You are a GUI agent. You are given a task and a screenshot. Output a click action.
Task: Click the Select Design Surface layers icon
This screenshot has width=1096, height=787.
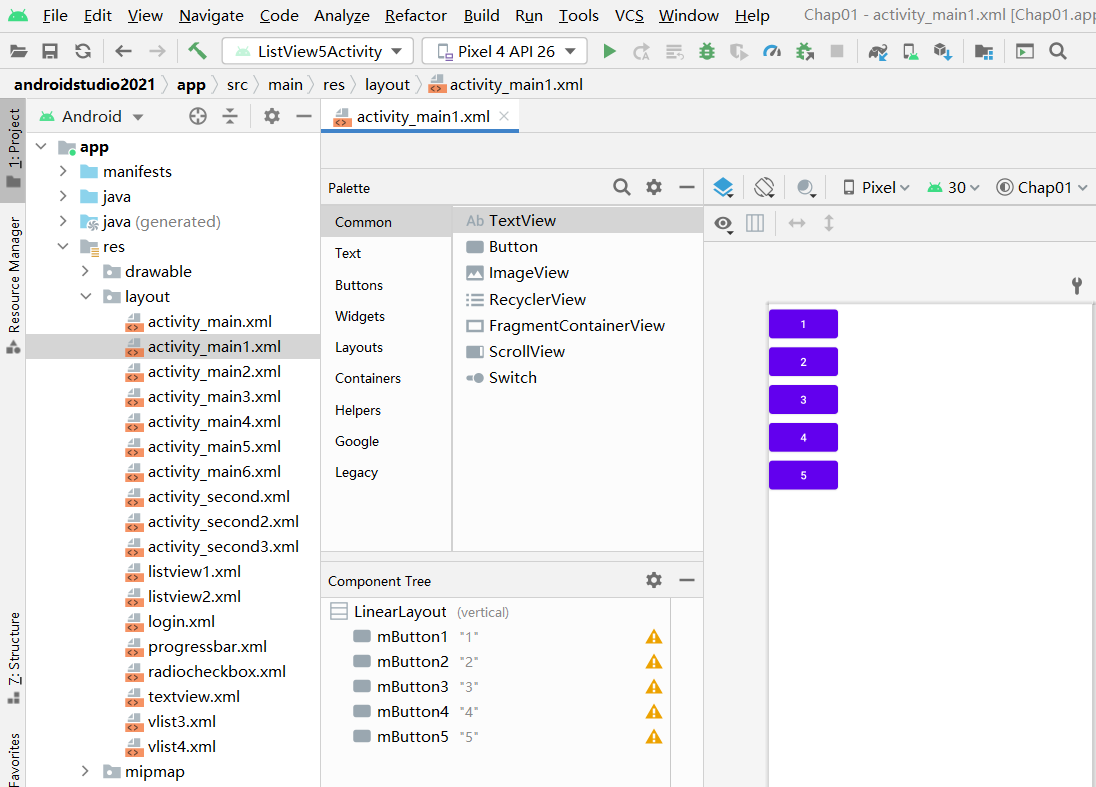click(724, 187)
